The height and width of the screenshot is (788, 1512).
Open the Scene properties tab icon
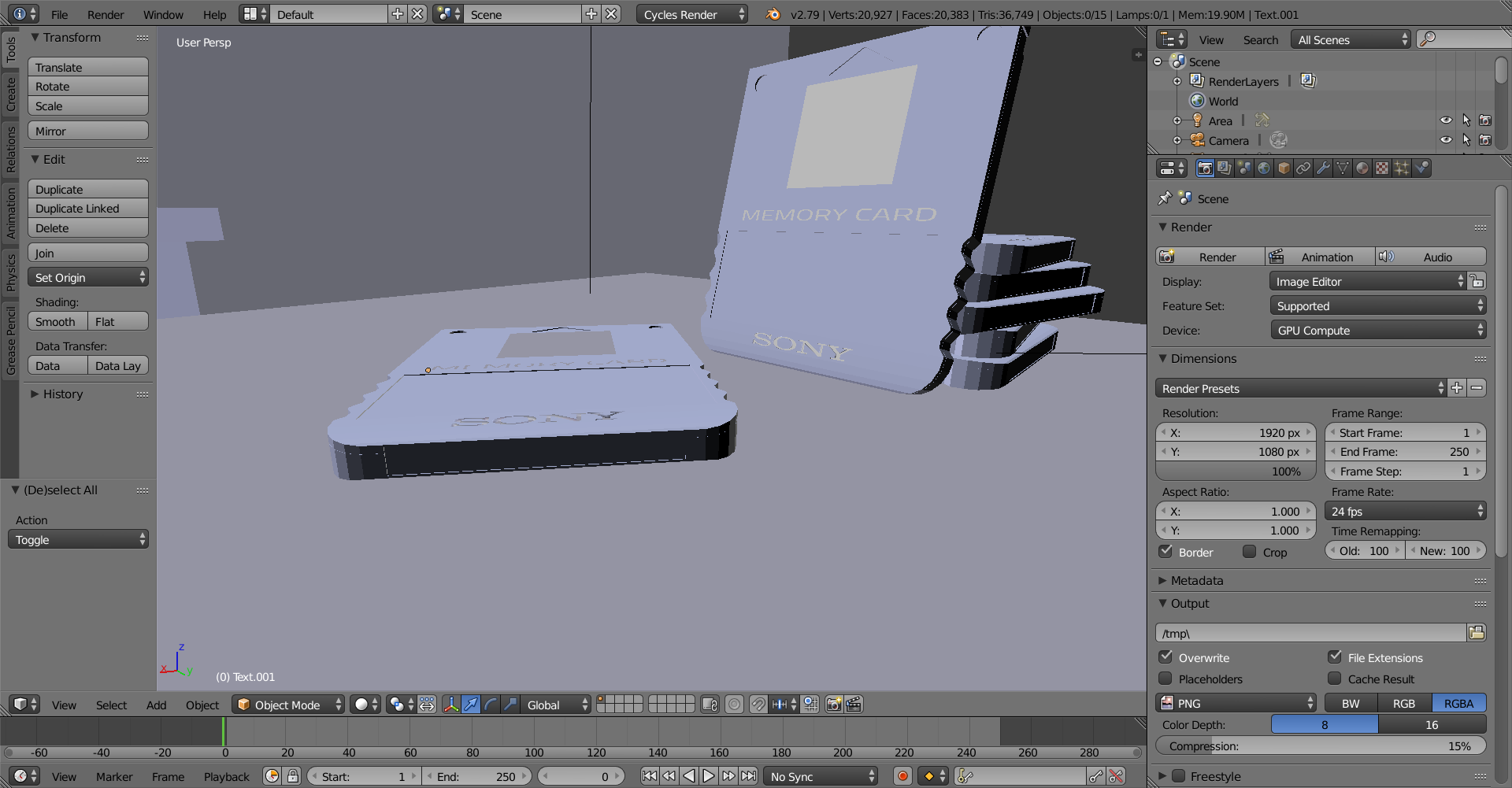click(x=1244, y=168)
